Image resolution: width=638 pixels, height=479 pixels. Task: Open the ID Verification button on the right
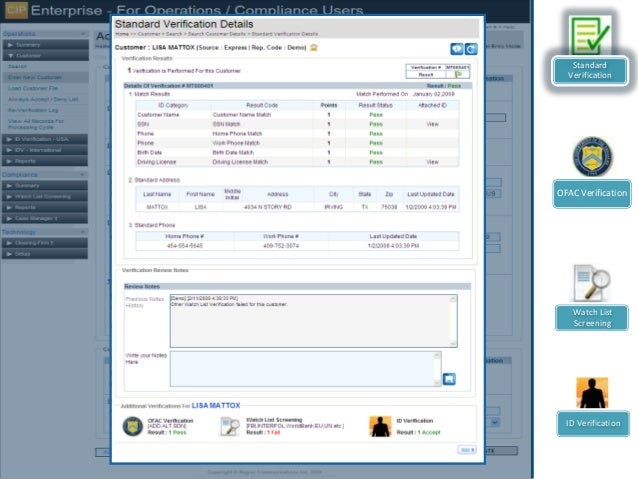593,423
